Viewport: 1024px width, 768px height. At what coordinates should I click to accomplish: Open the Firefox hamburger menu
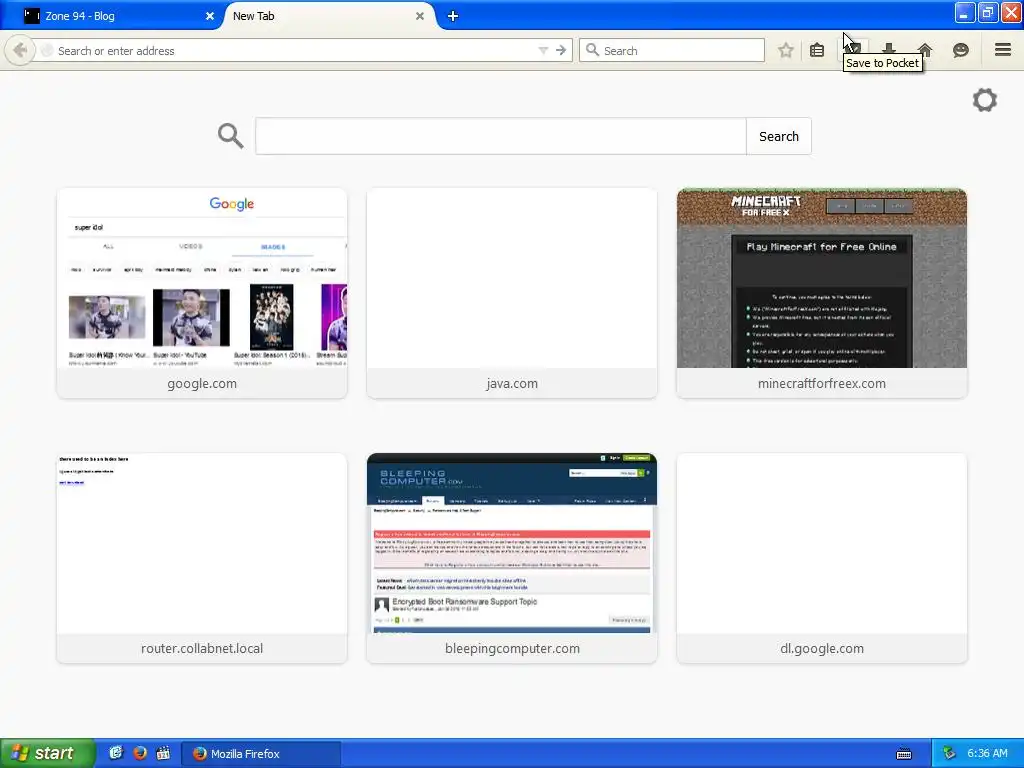point(1003,50)
